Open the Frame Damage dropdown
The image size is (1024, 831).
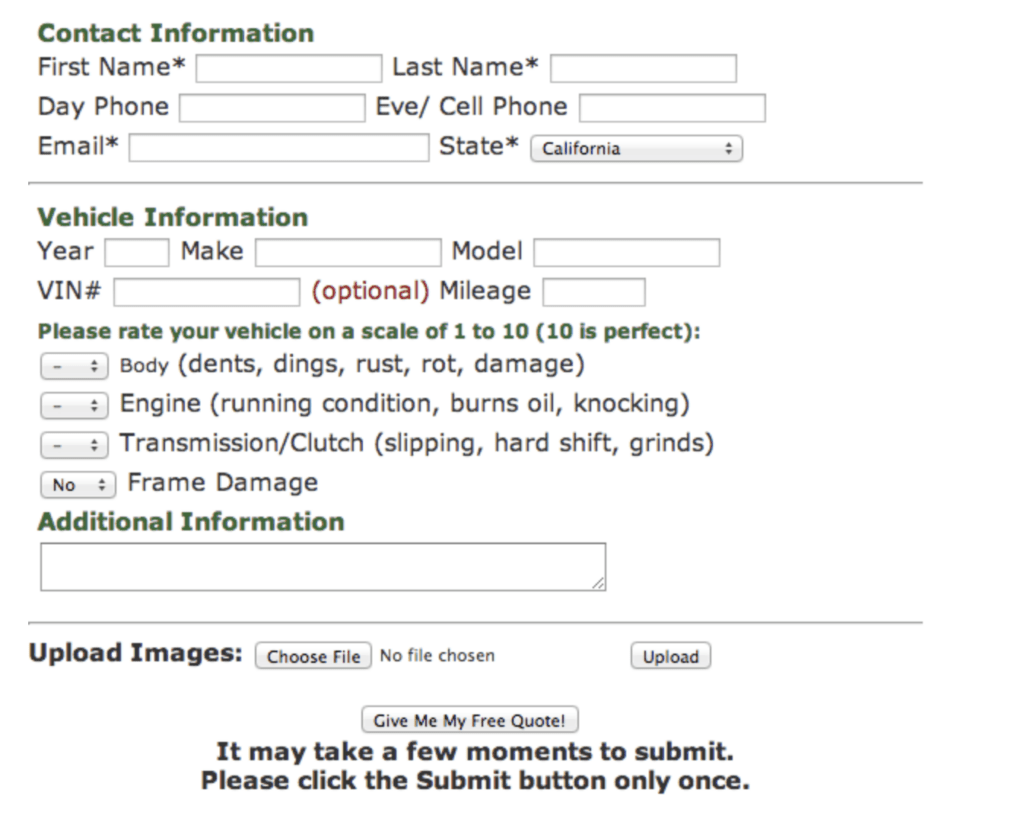click(x=78, y=485)
